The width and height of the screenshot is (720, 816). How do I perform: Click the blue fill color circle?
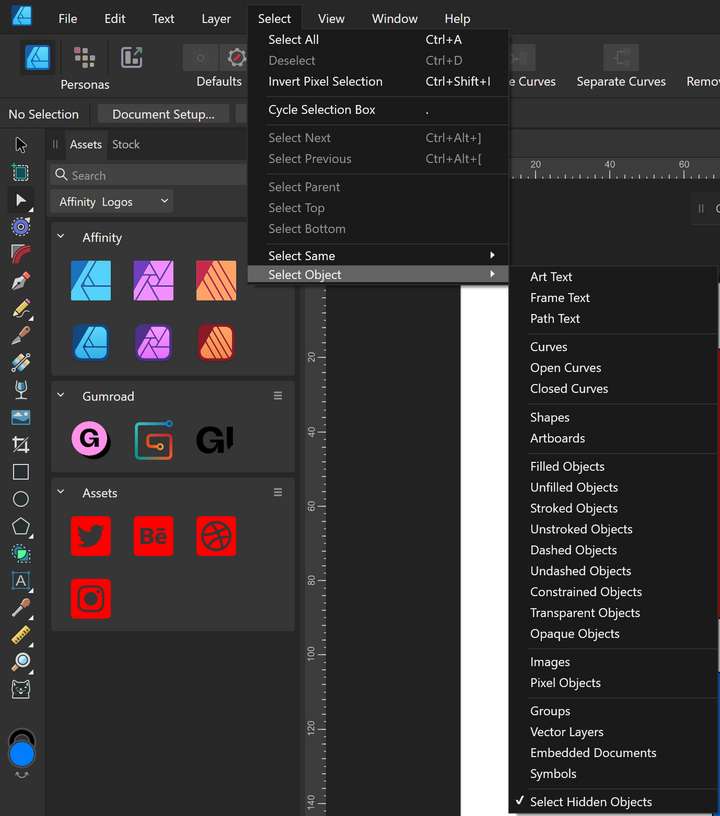click(22, 755)
